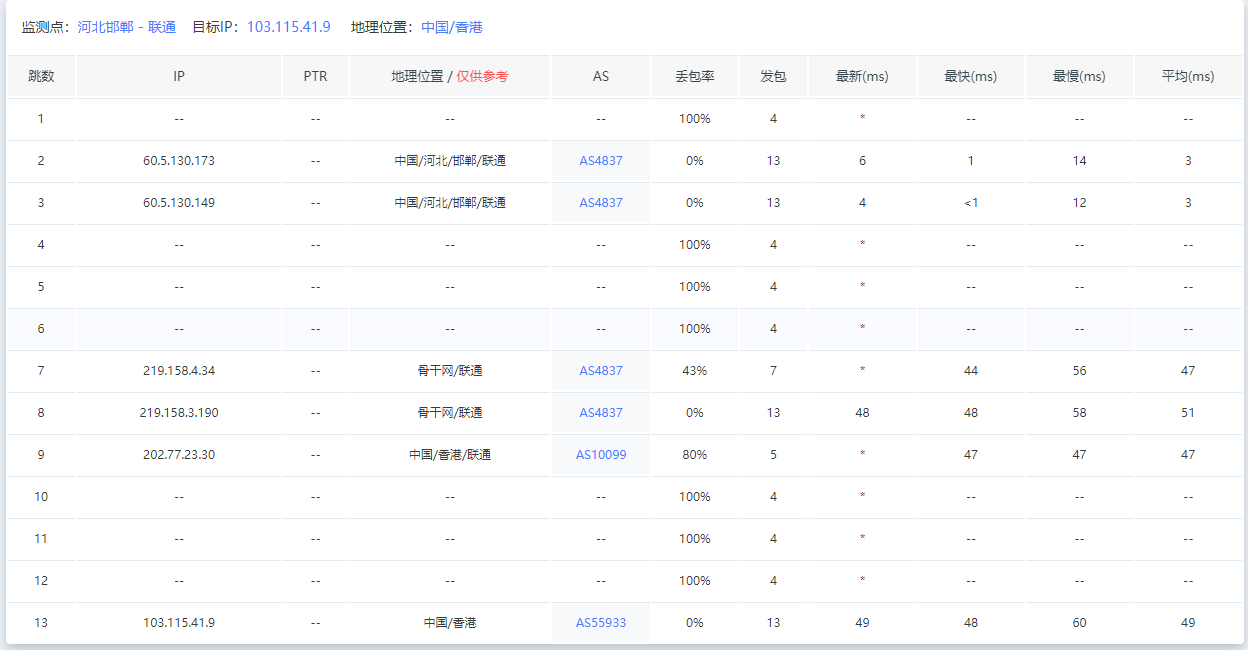Click target IP 103.115.41.9 in the top bar
1248x650 pixels.
pyautogui.click(x=288, y=27)
